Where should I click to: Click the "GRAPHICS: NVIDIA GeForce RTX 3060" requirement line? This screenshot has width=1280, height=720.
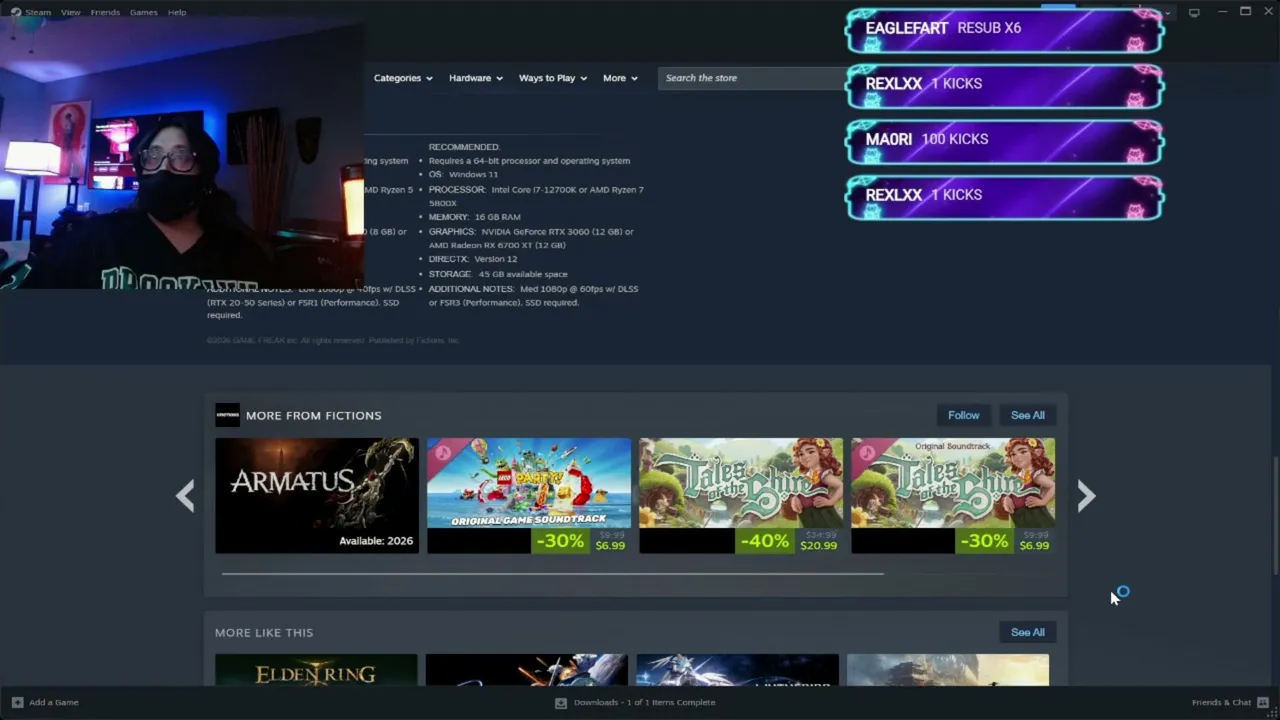tap(531, 238)
